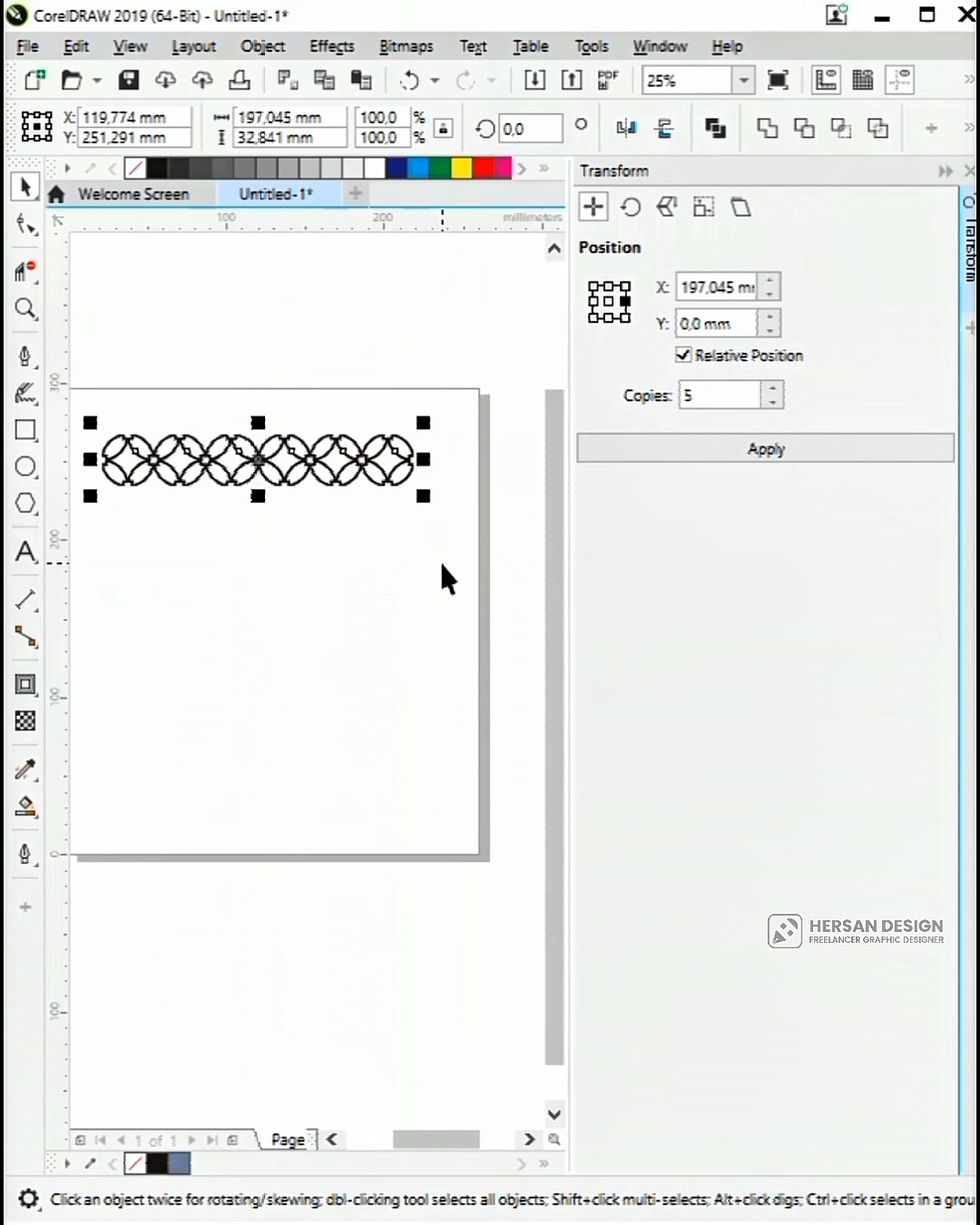Switch Transform docker to Skew mode
This screenshot has width=980, height=1225.
pos(740,207)
